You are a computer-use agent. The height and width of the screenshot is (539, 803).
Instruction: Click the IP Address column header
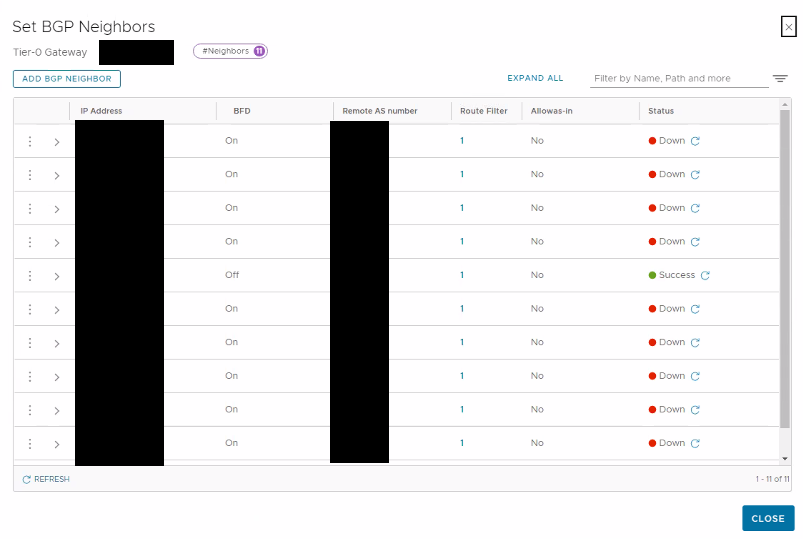[x=101, y=111]
